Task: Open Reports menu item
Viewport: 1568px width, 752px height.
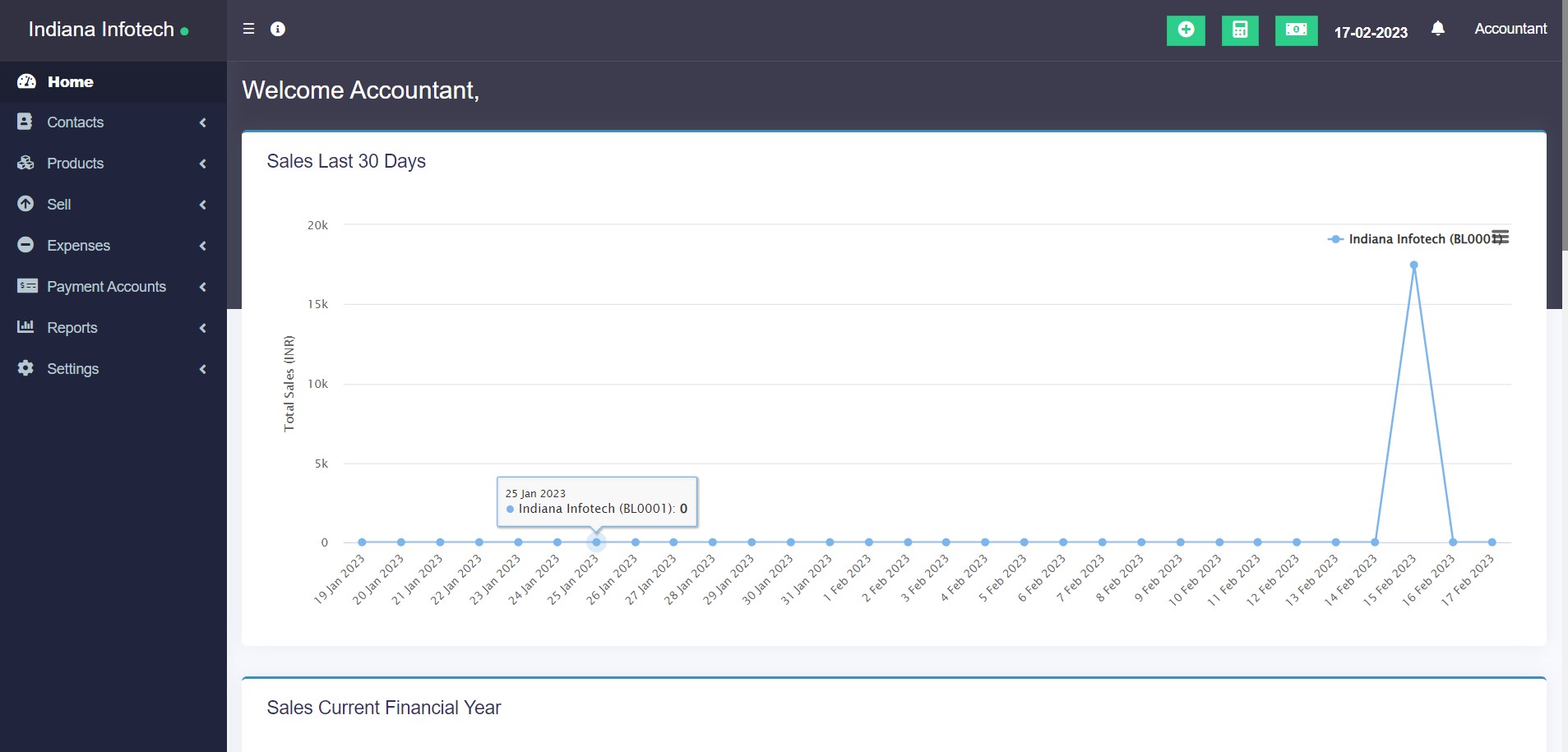Action: [x=113, y=328]
